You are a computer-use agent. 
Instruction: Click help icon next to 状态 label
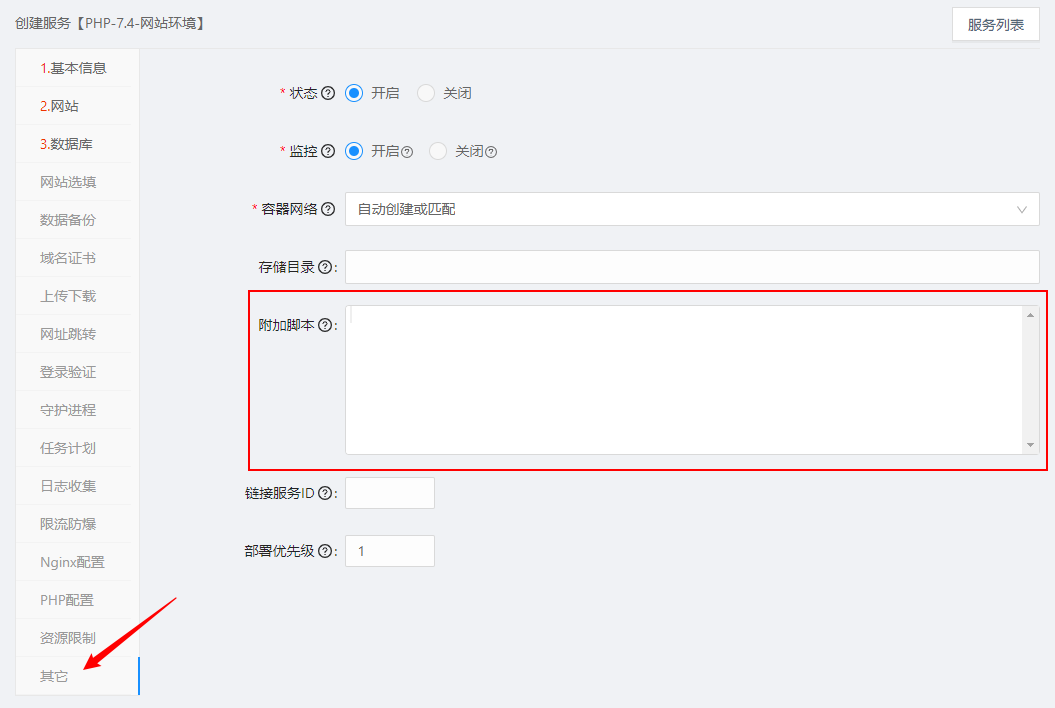328,93
